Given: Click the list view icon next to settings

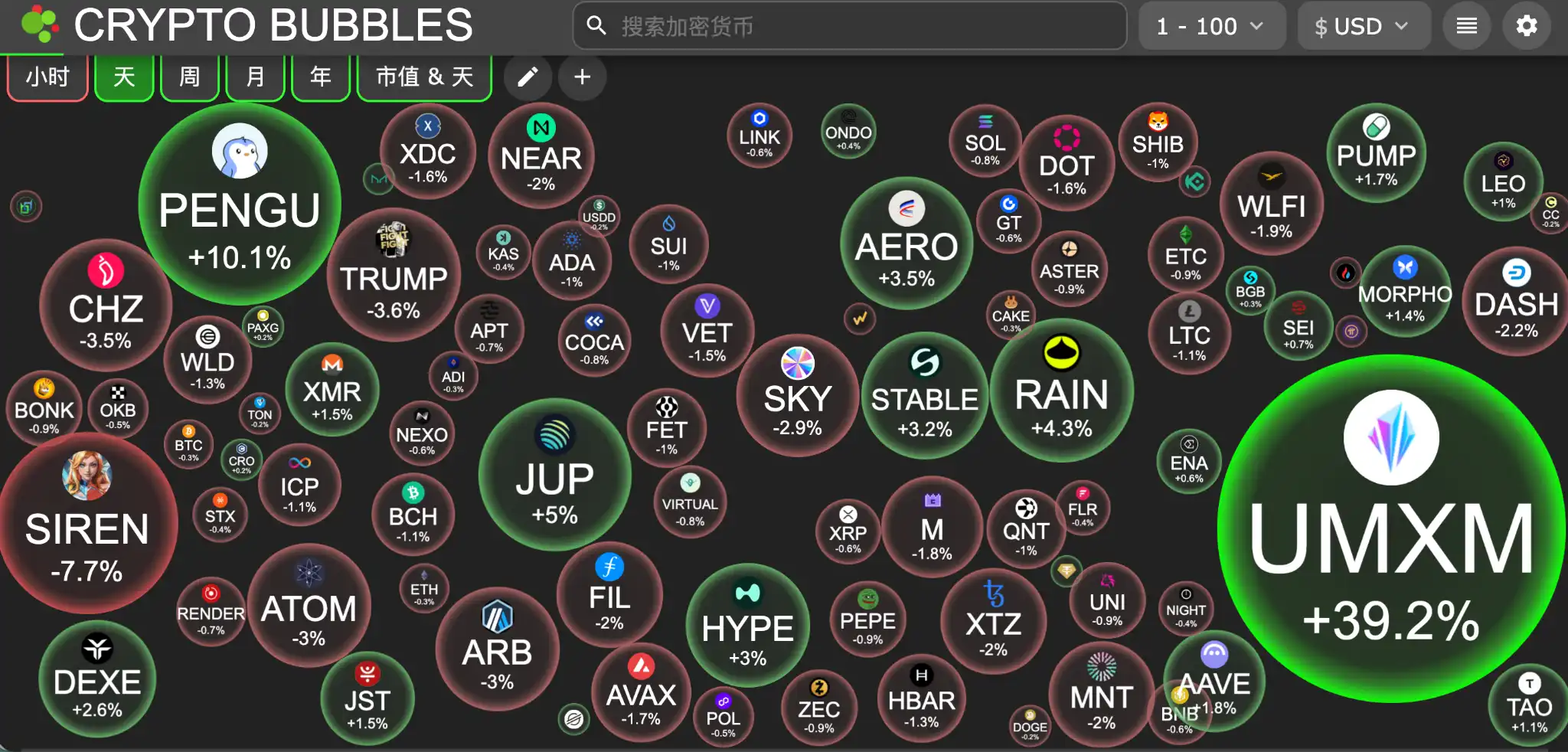Looking at the screenshot, I should tap(1467, 25).
